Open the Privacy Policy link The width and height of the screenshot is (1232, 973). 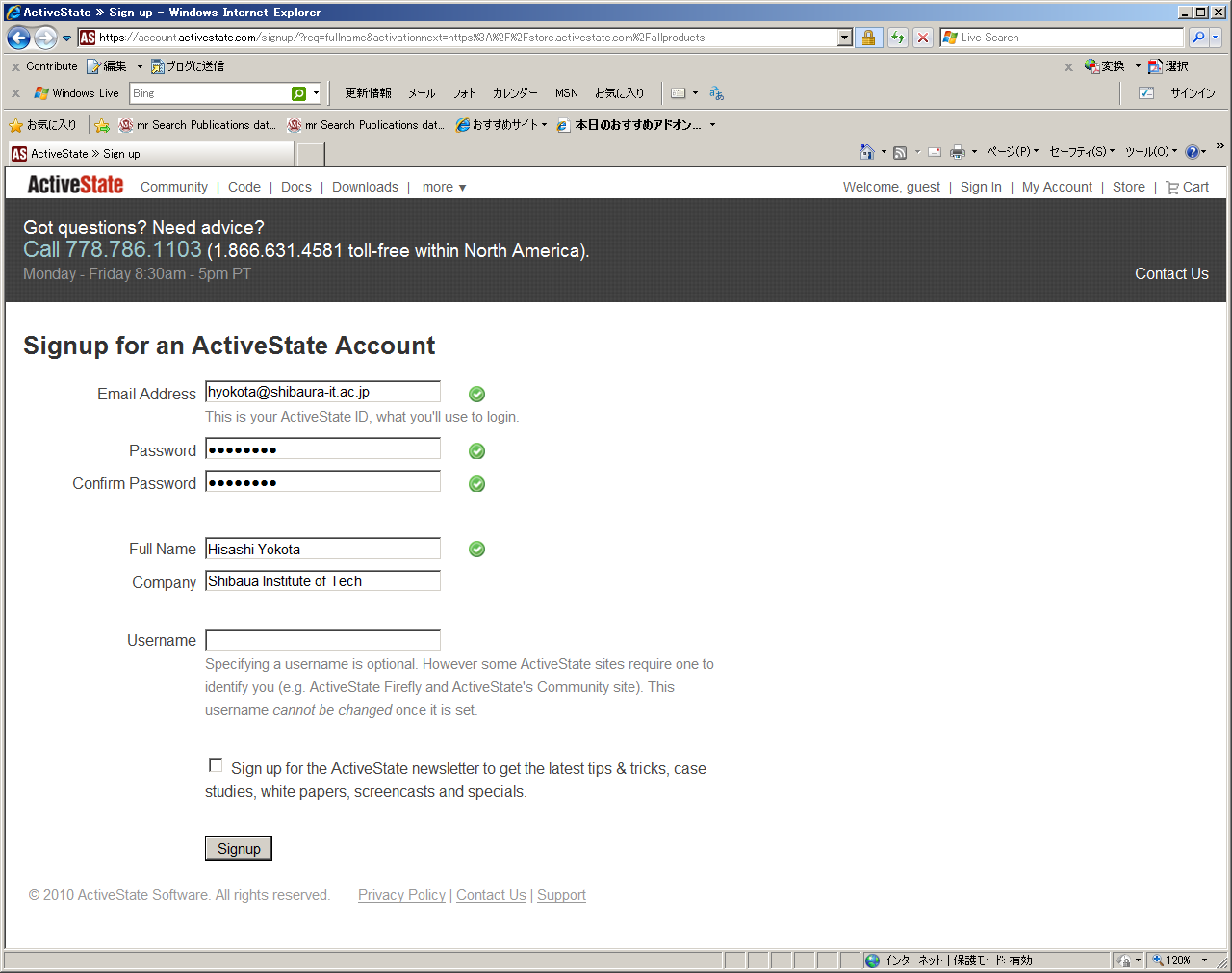[x=401, y=895]
